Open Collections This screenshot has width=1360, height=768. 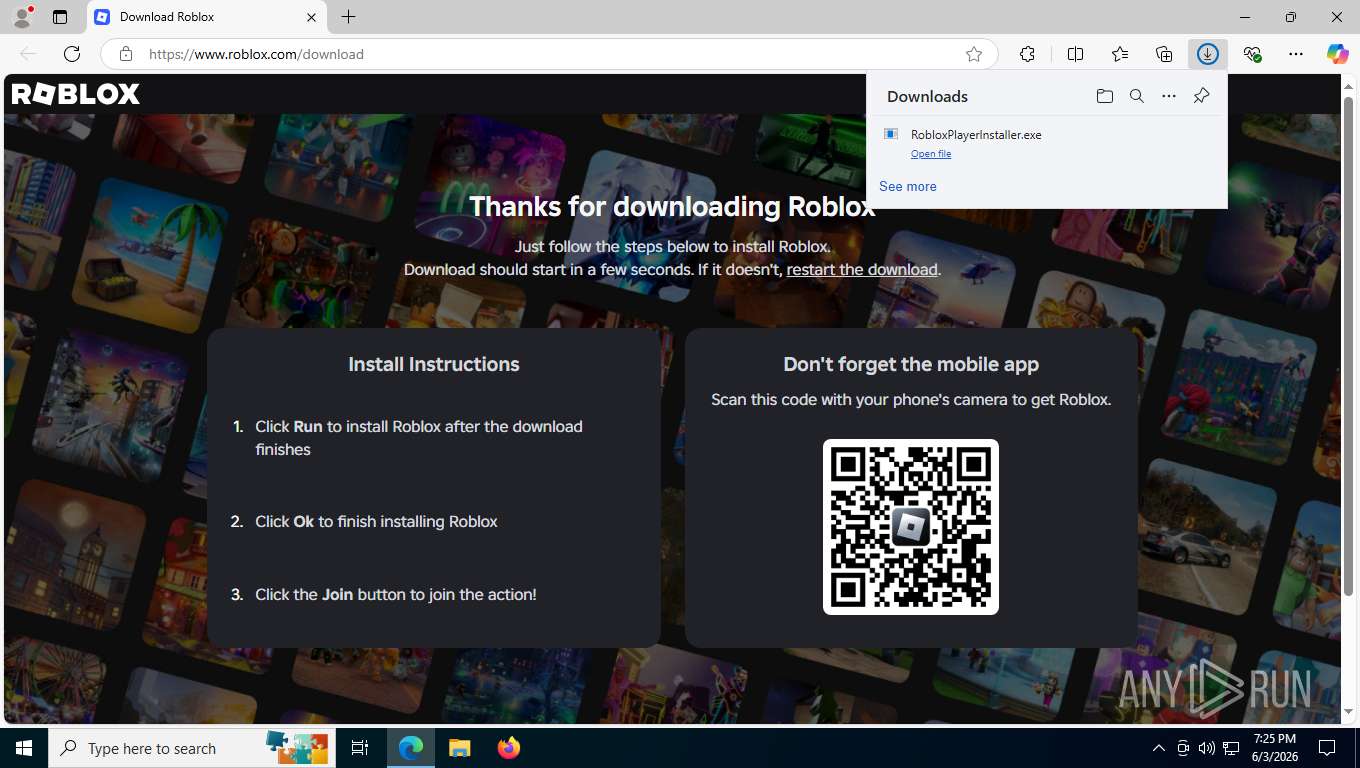pyautogui.click(x=1164, y=54)
